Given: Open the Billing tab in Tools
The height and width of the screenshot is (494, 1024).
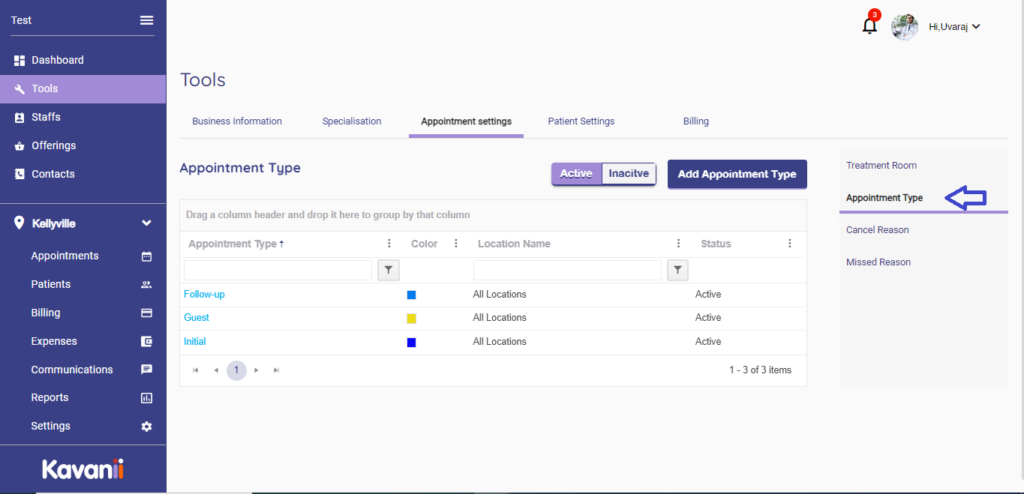Looking at the screenshot, I should coord(696,121).
